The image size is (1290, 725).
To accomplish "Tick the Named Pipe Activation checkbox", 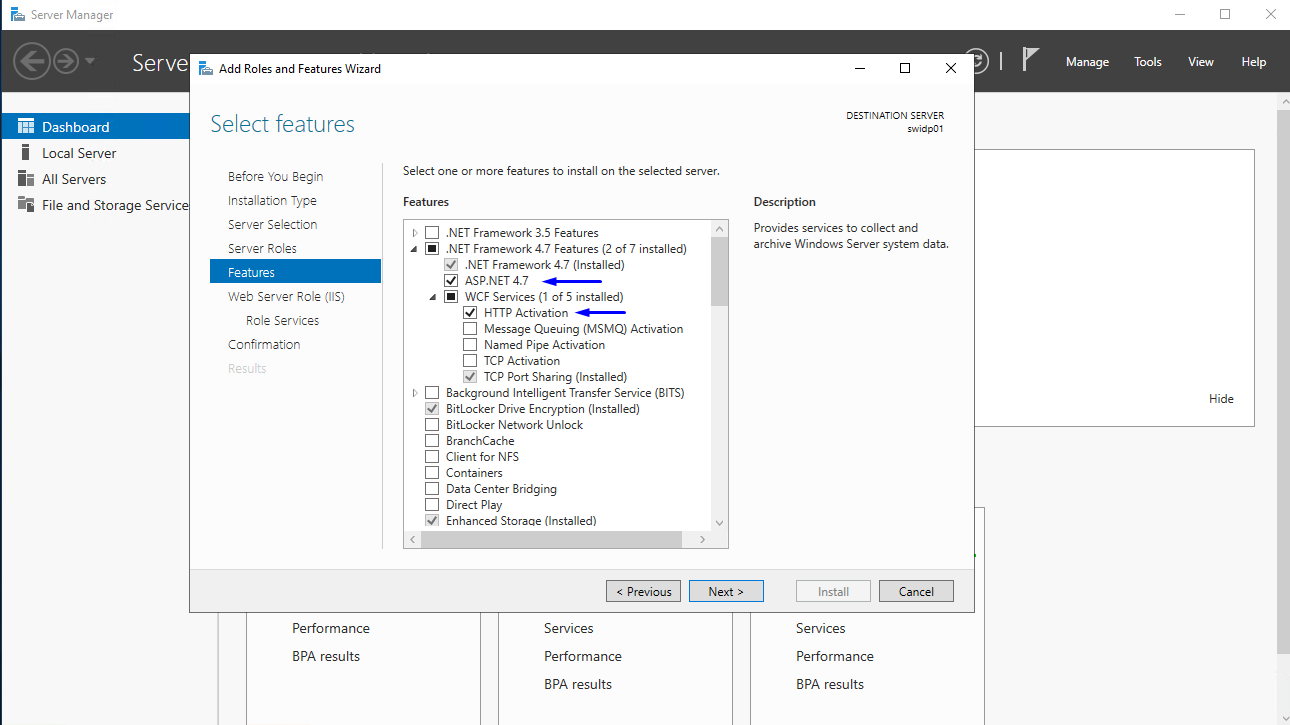I will tap(470, 345).
